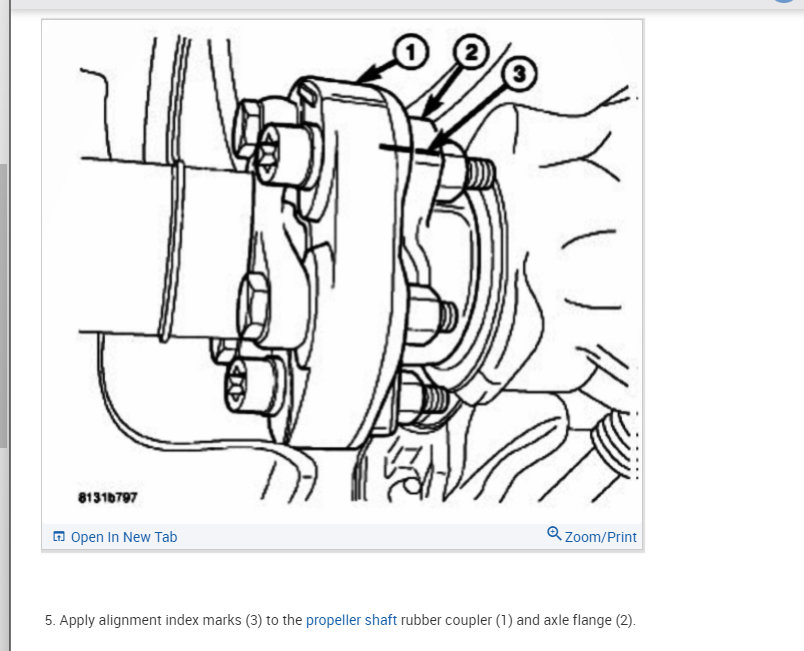Click the open-in-new-tab icon
The height and width of the screenshot is (651, 804).
click(x=59, y=537)
